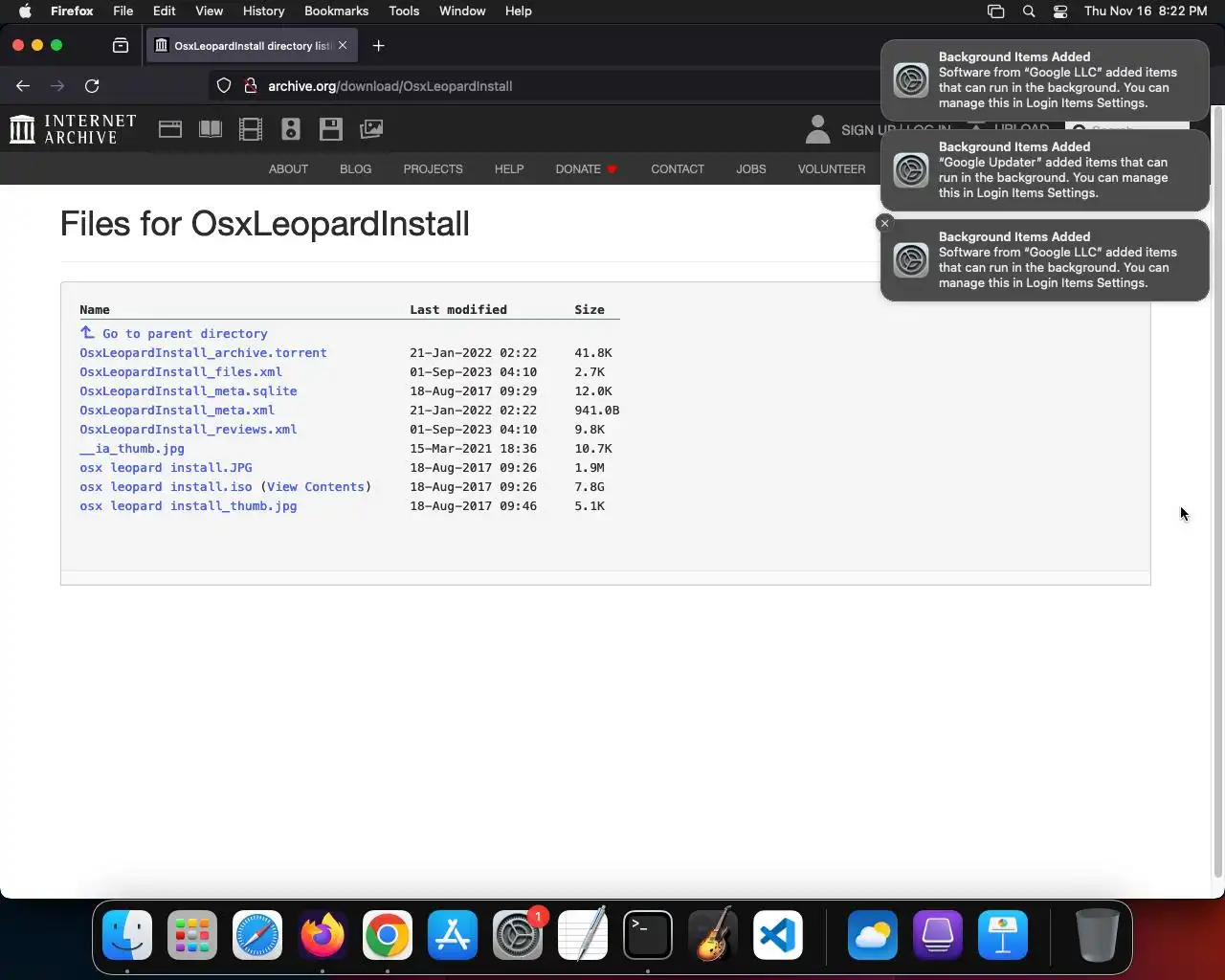The image size is (1225, 980).
Task: Open the Internet Archive Audio speaker icon
Action: pyautogui.click(x=291, y=129)
